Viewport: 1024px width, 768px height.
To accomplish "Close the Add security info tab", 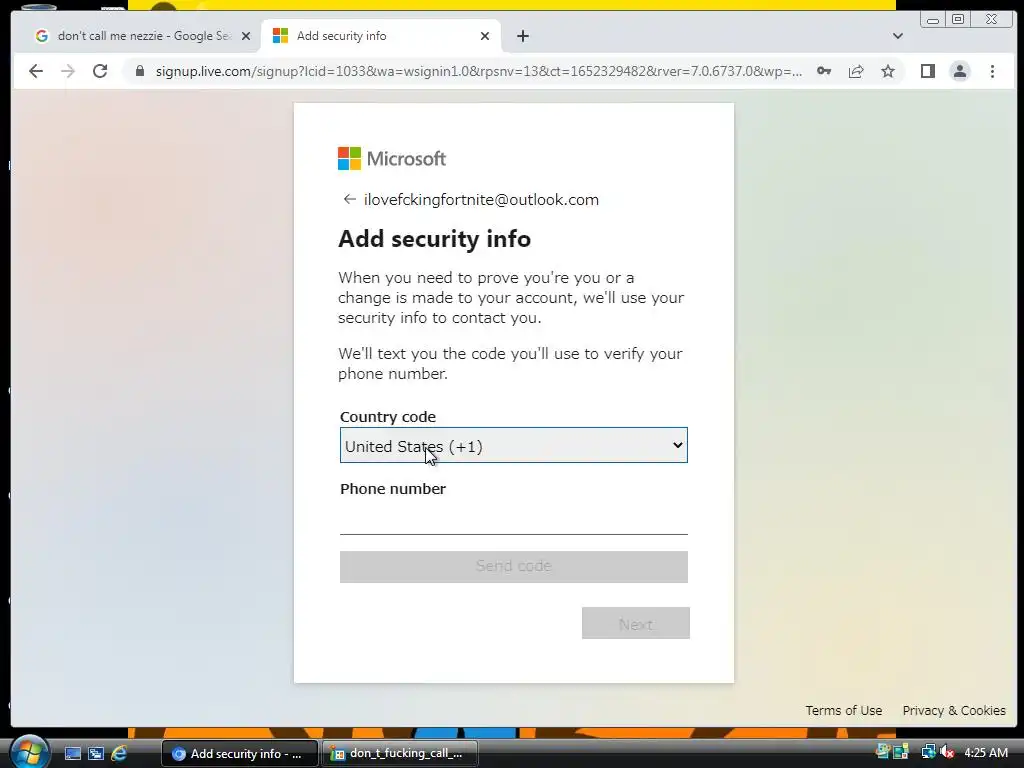I will pos(485,36).
